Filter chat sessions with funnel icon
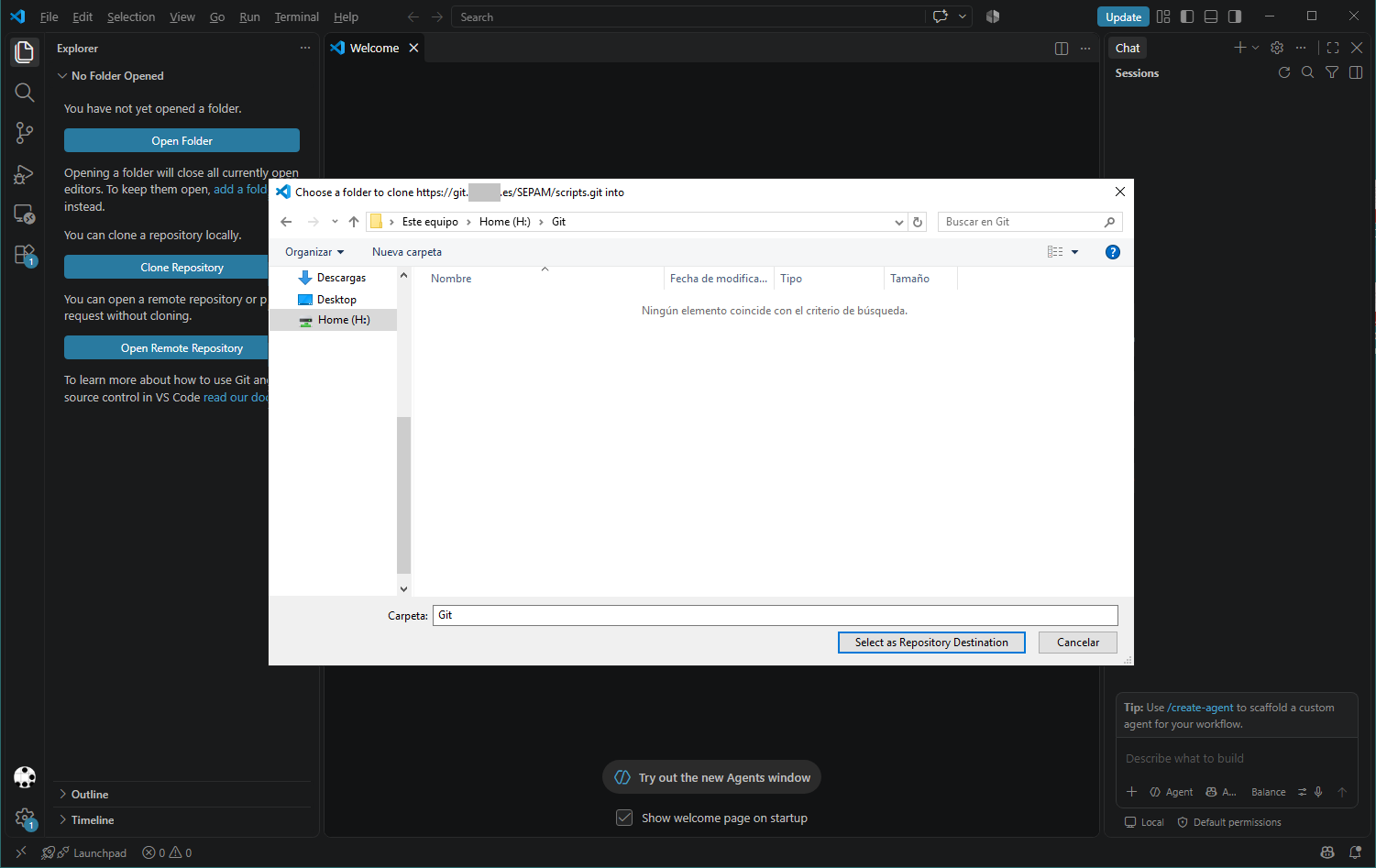1376x868 pixels. click(x=1332, y=72)
